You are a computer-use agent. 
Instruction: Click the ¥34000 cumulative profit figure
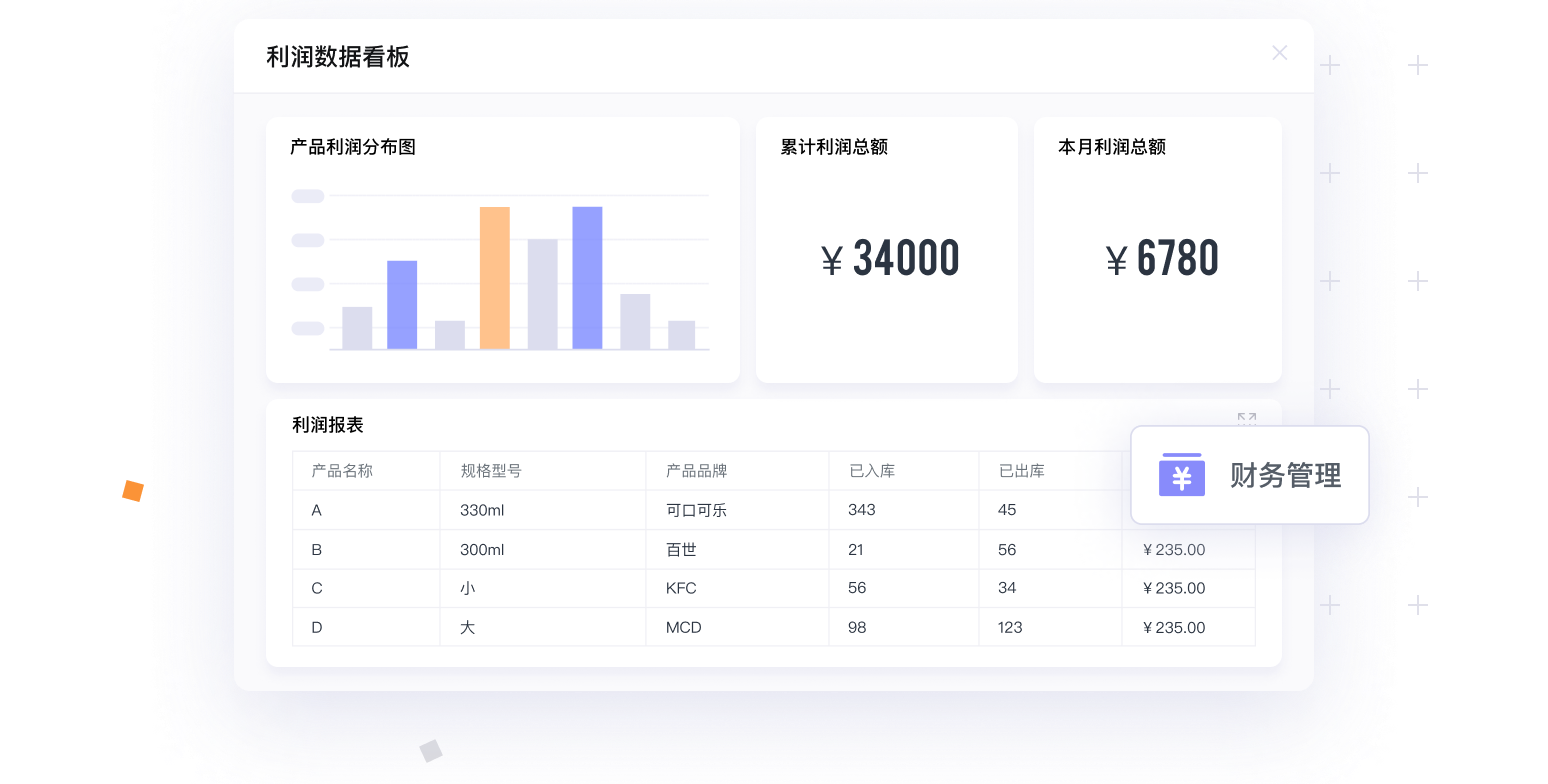889,259
